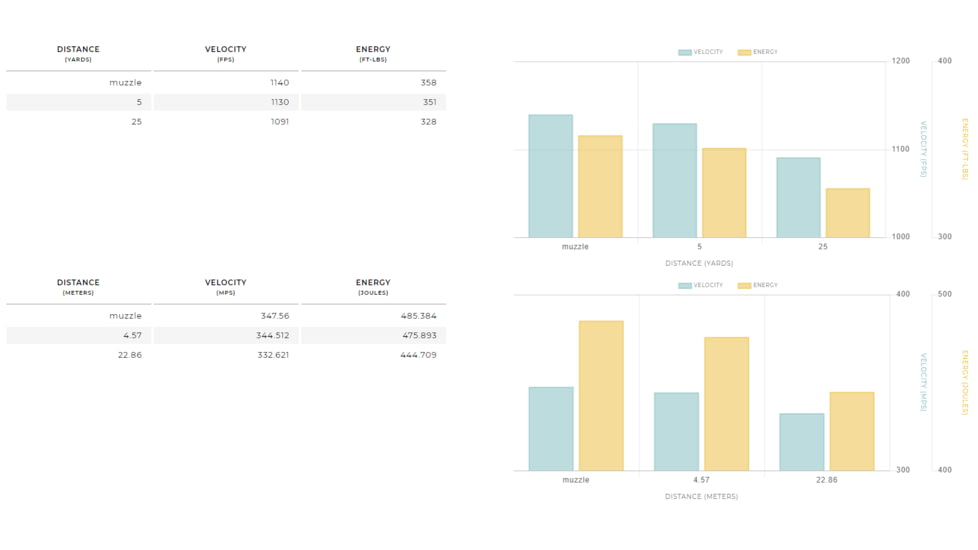Select the 22.86-meter energy bar
This screenshot has height=550, width=978.
851,431
